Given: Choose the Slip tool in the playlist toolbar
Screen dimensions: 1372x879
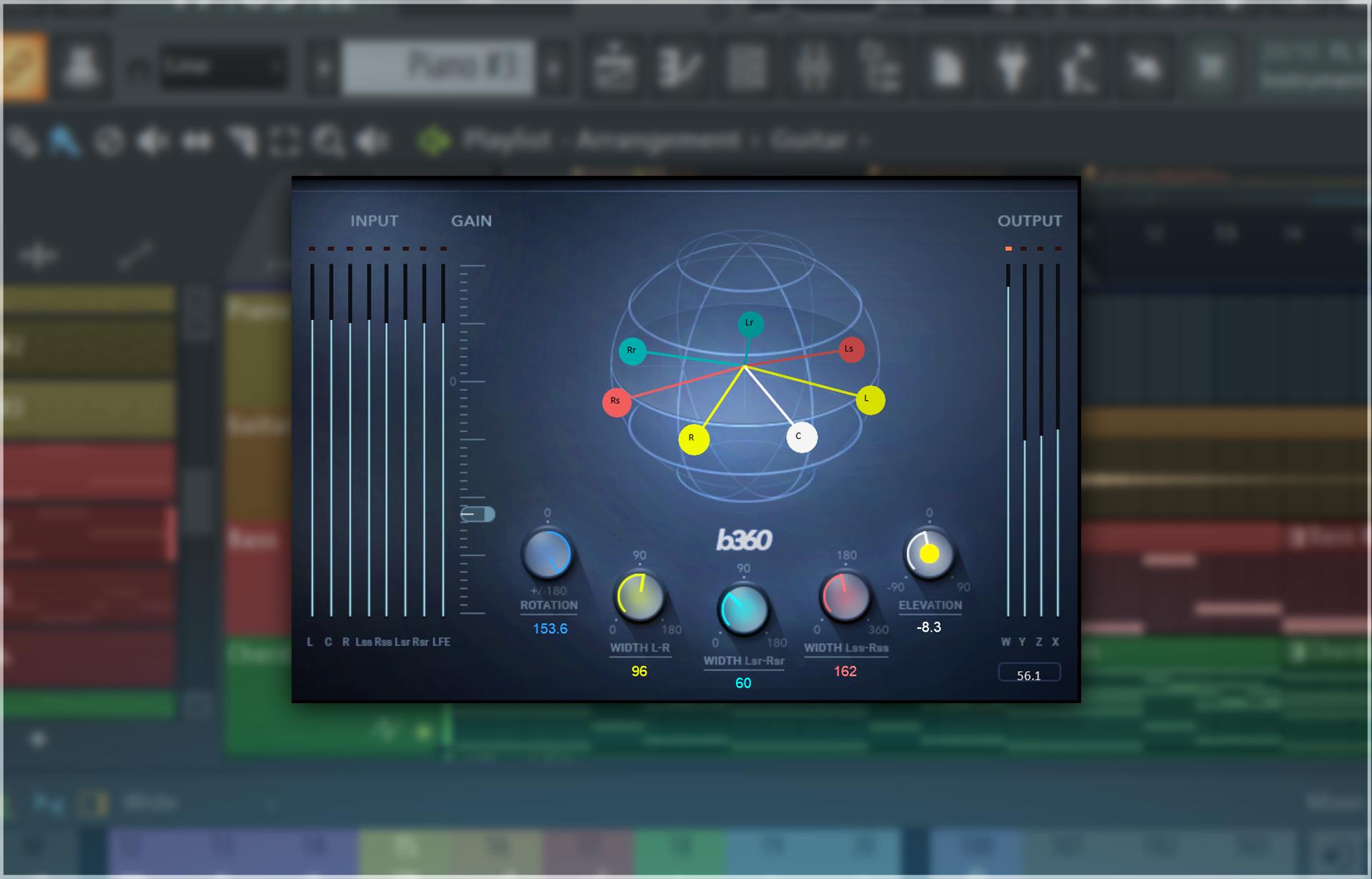Looking at the screenshot, I should click(x=197, y=141).
